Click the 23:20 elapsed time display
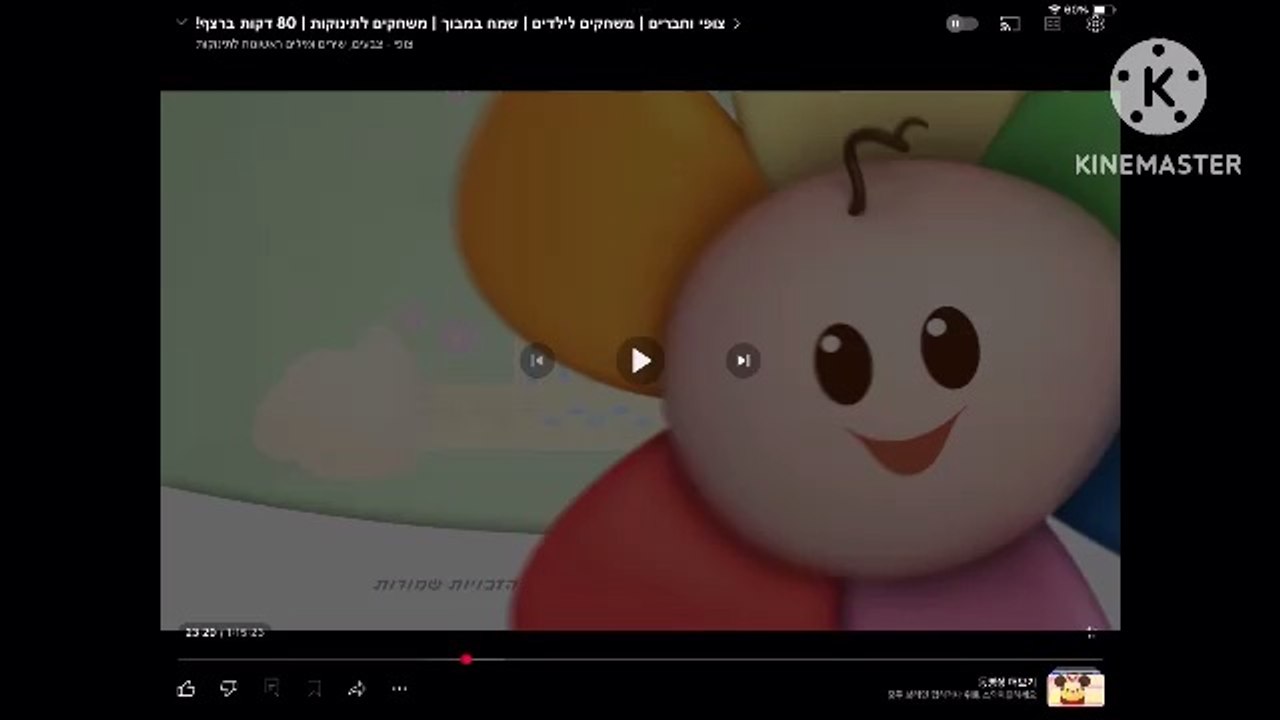 [200, 632]
